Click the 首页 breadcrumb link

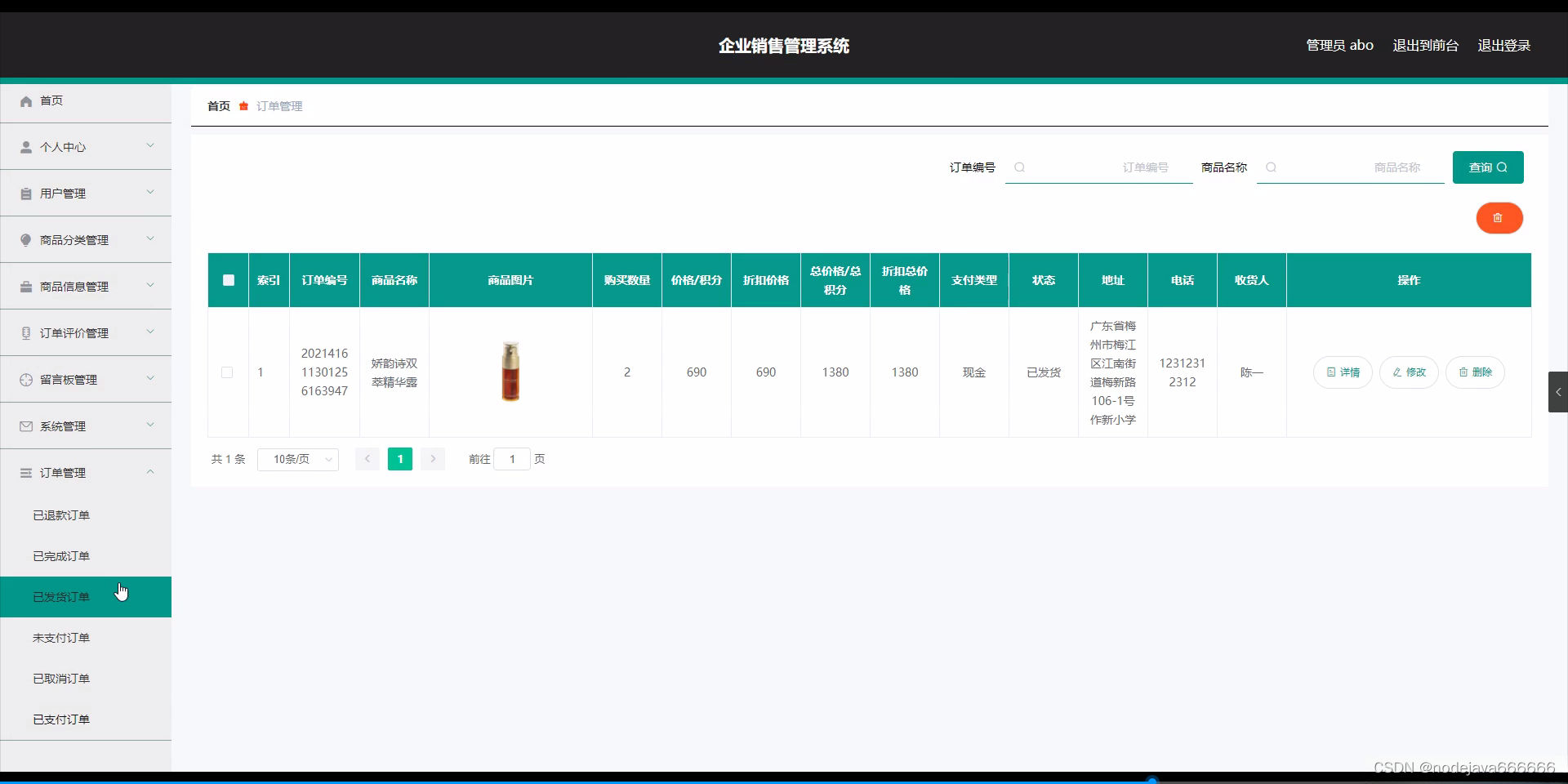click(x=219, y=106)
